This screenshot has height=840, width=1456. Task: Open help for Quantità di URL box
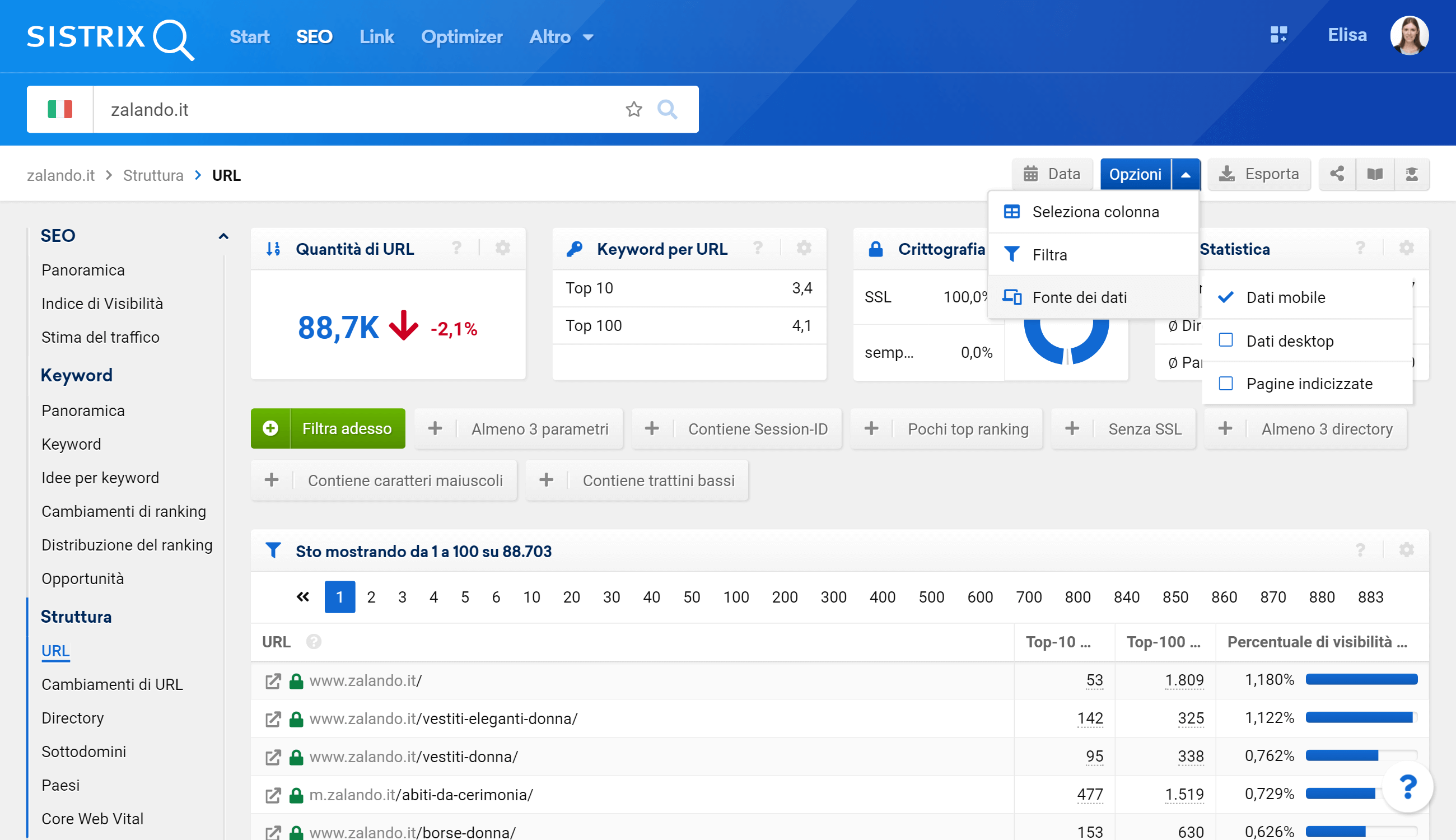tap(456, 248)
